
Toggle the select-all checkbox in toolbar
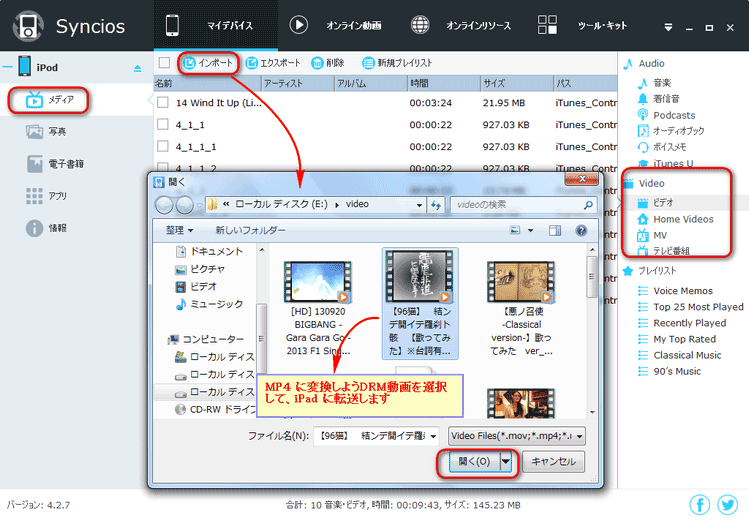pyautogui.click(x=164, y=63)
